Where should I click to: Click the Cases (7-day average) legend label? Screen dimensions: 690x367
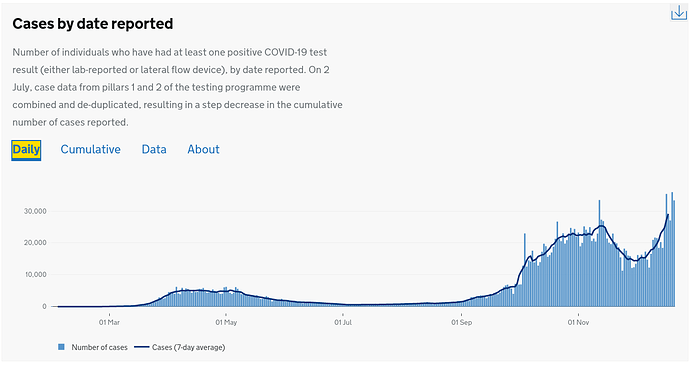(188, 347)
